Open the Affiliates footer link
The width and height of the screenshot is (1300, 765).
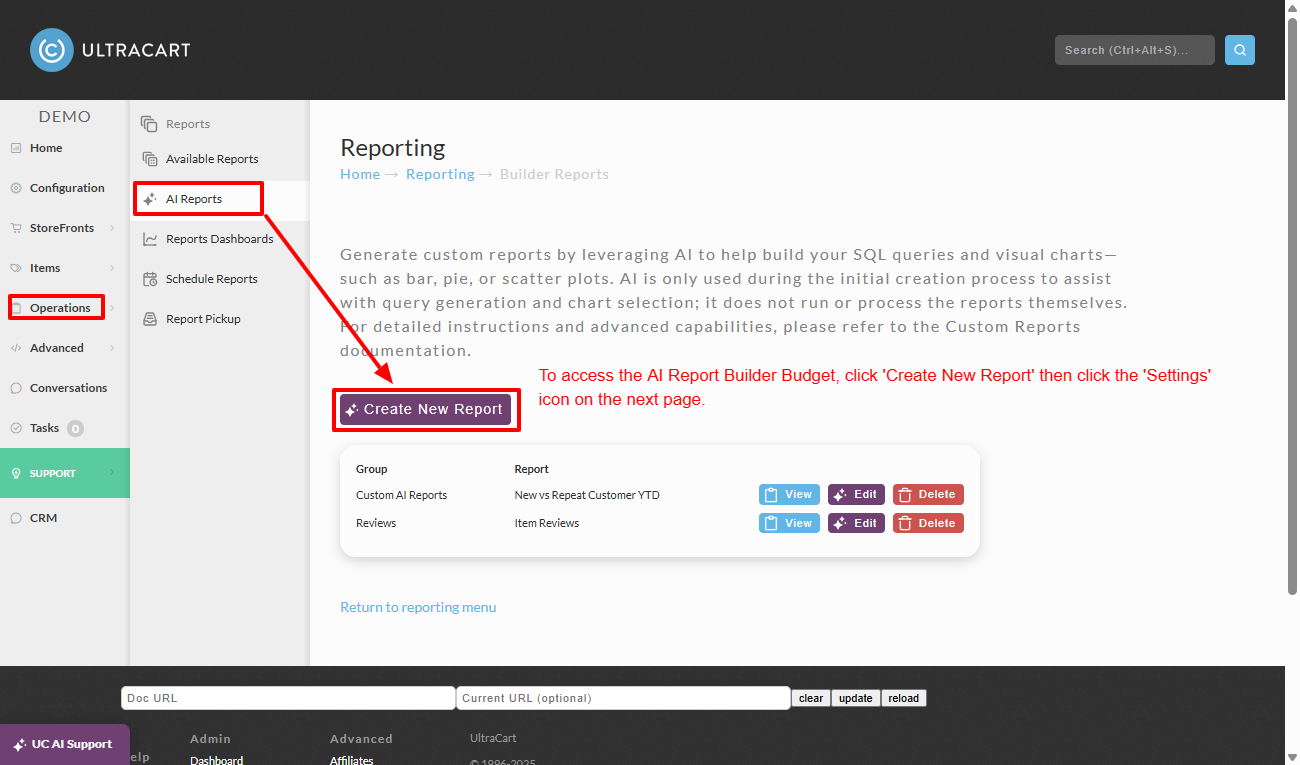[352, 761]
